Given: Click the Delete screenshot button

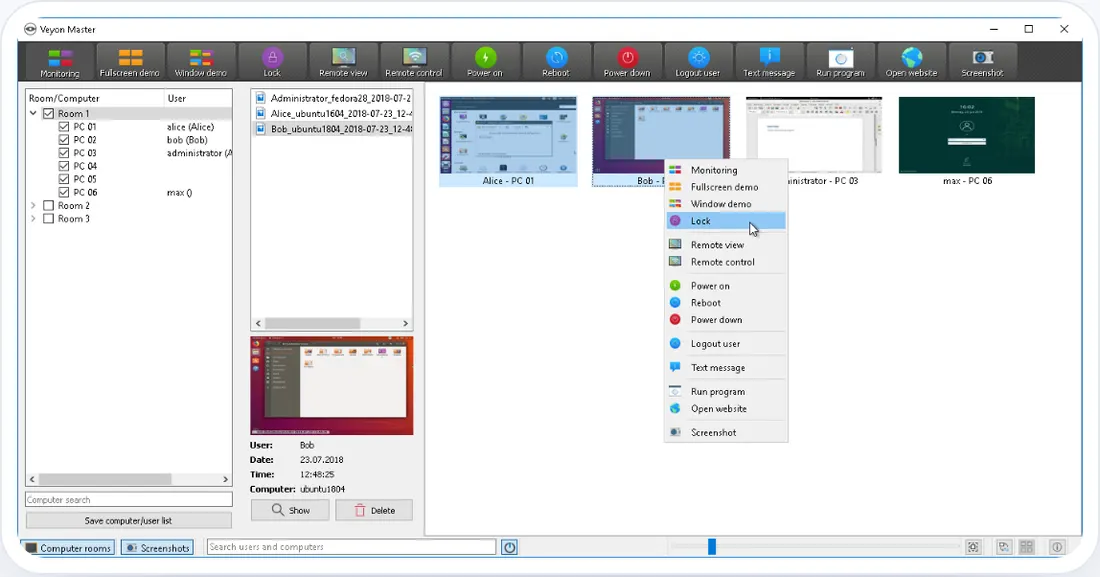Looking at the screenshot, I should tap(374, 510).
